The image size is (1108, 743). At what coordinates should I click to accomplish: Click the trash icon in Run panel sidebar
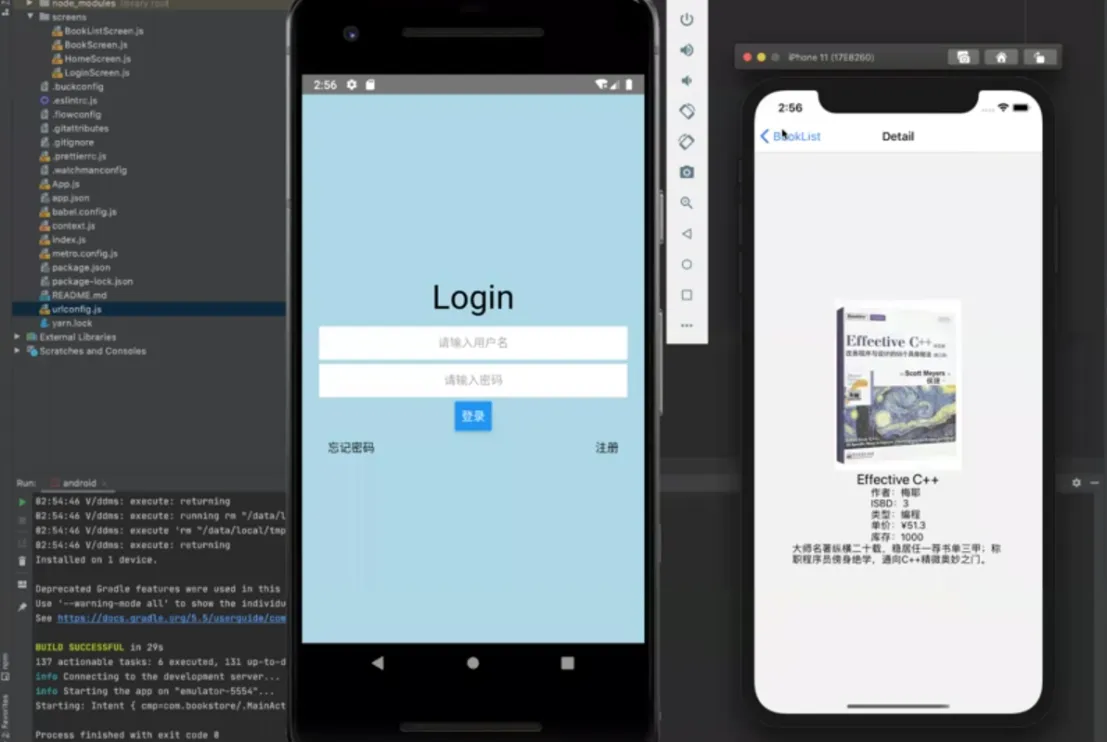(22, 561)
